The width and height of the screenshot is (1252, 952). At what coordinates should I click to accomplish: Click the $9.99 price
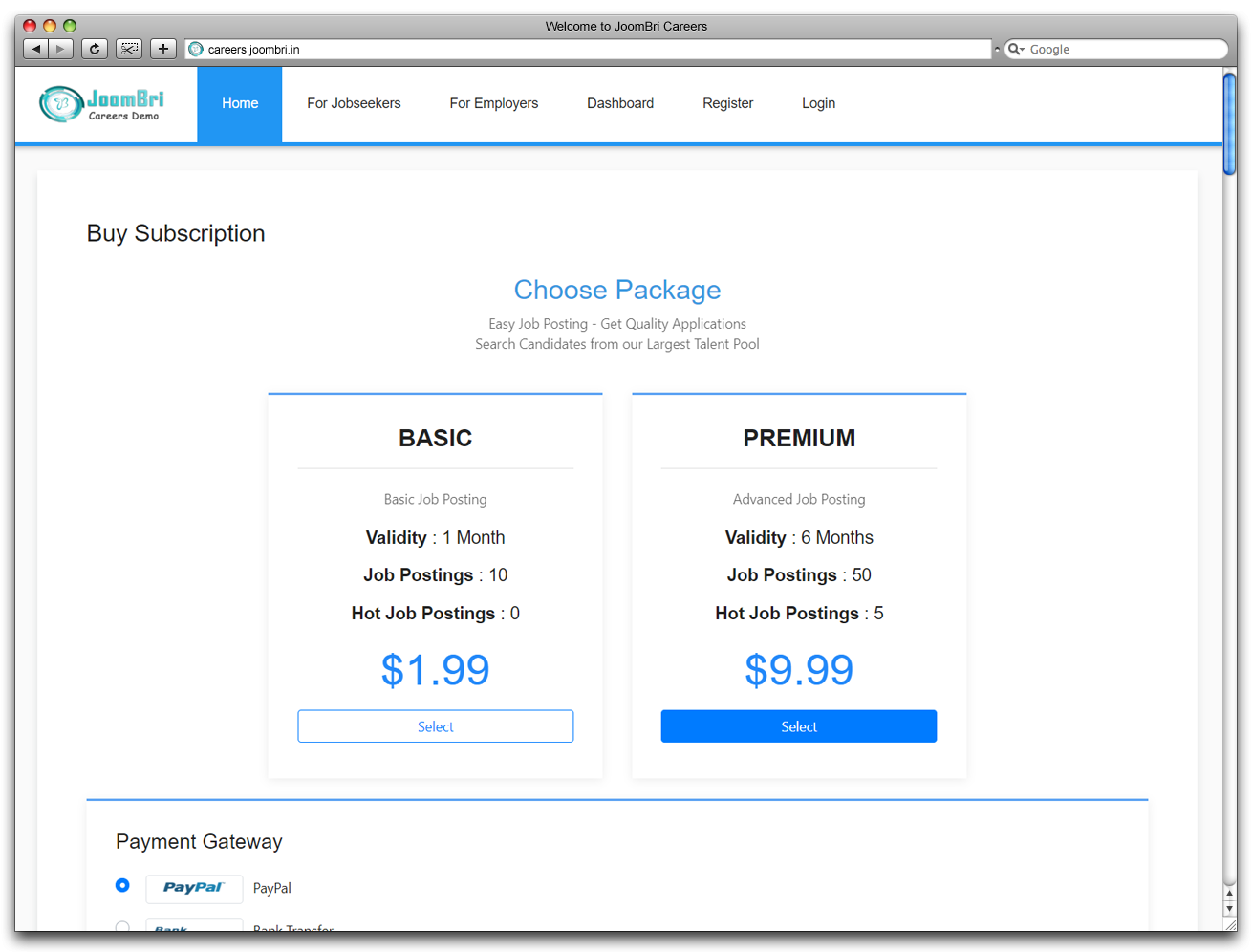click(x=799, y=670)
